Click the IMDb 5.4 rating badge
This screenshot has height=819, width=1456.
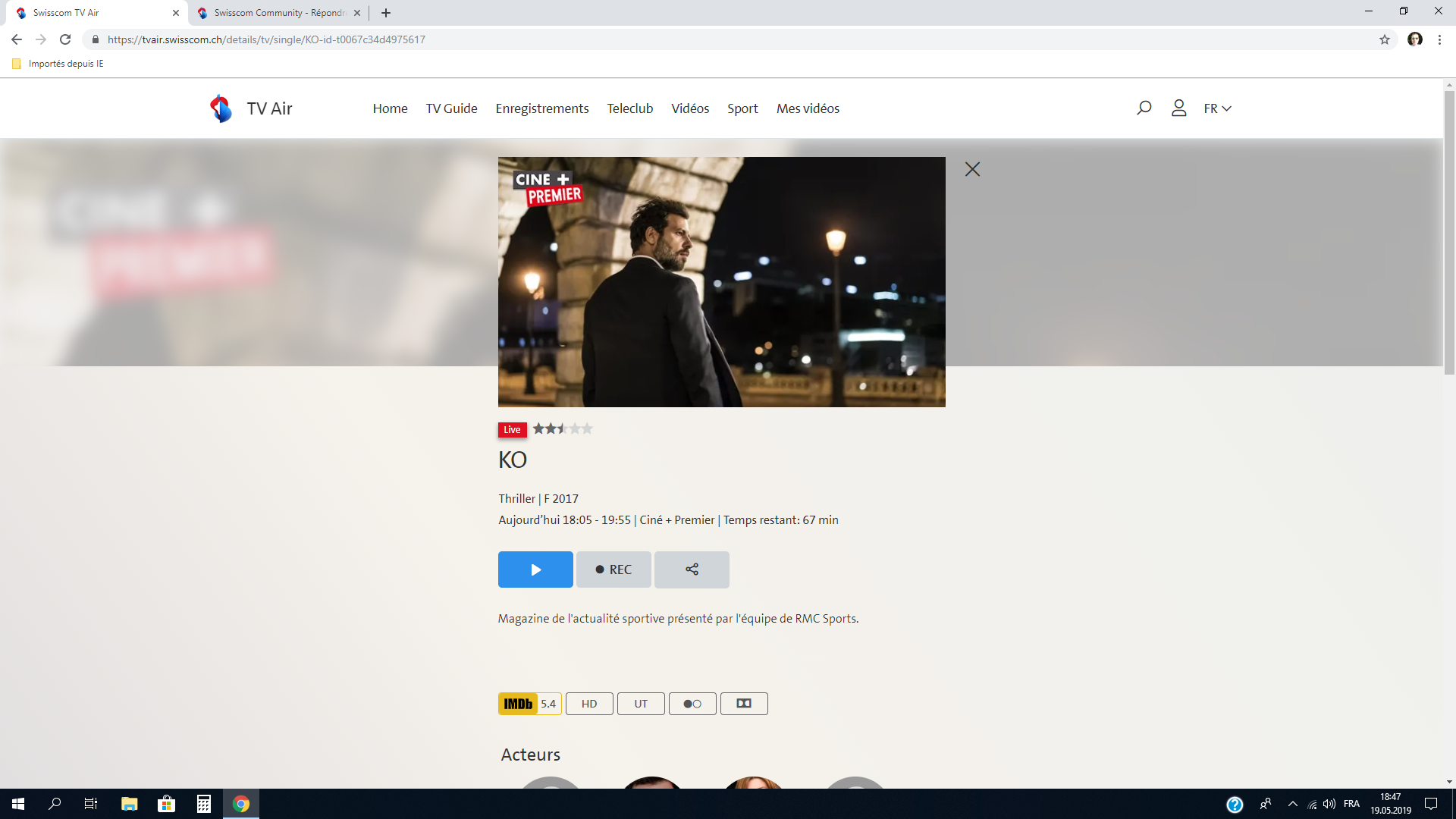tap(529, 704)
